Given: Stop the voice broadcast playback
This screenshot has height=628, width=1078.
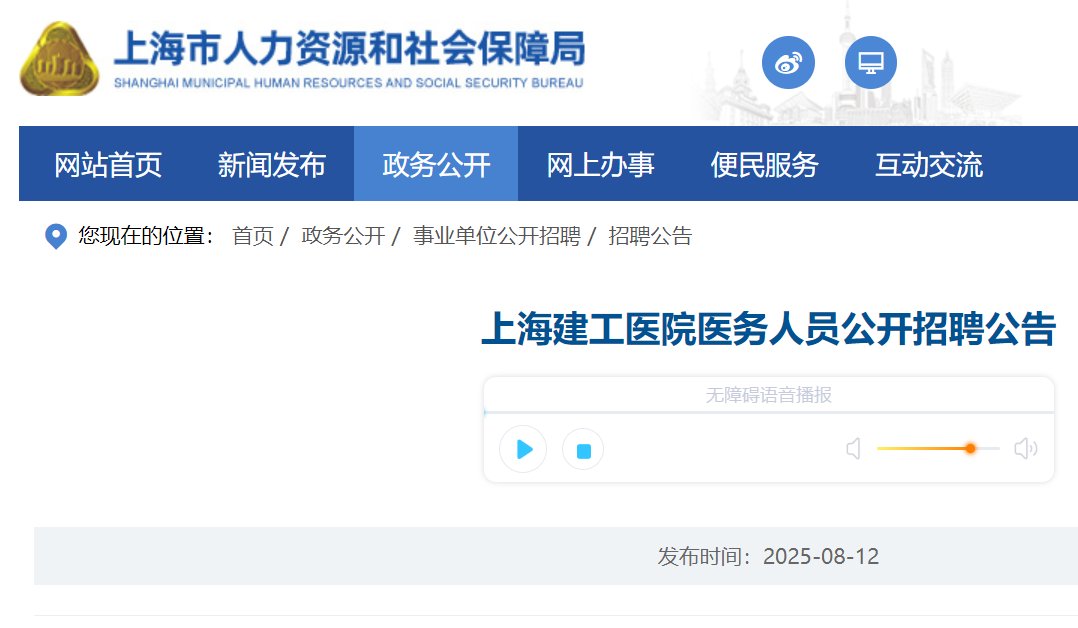Looking at the screenshot, I should pyautogui.click(x=583, y=450).
